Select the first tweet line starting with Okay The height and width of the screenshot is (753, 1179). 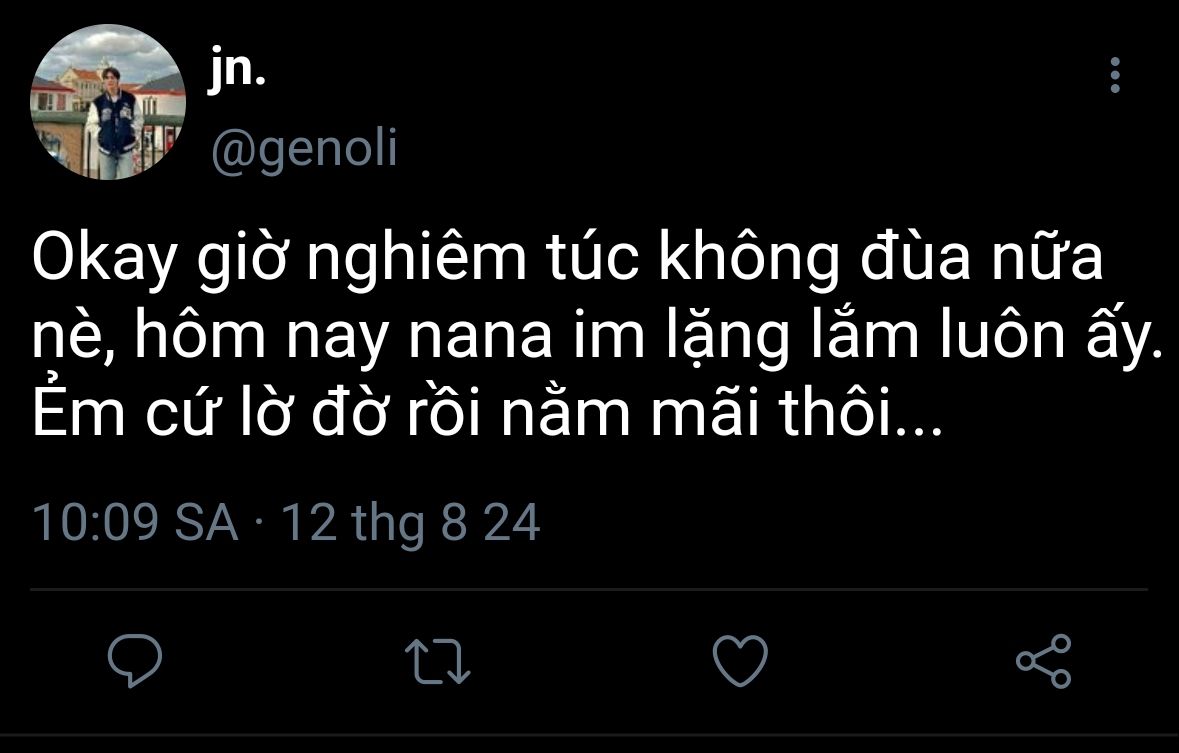pos(568,257)
